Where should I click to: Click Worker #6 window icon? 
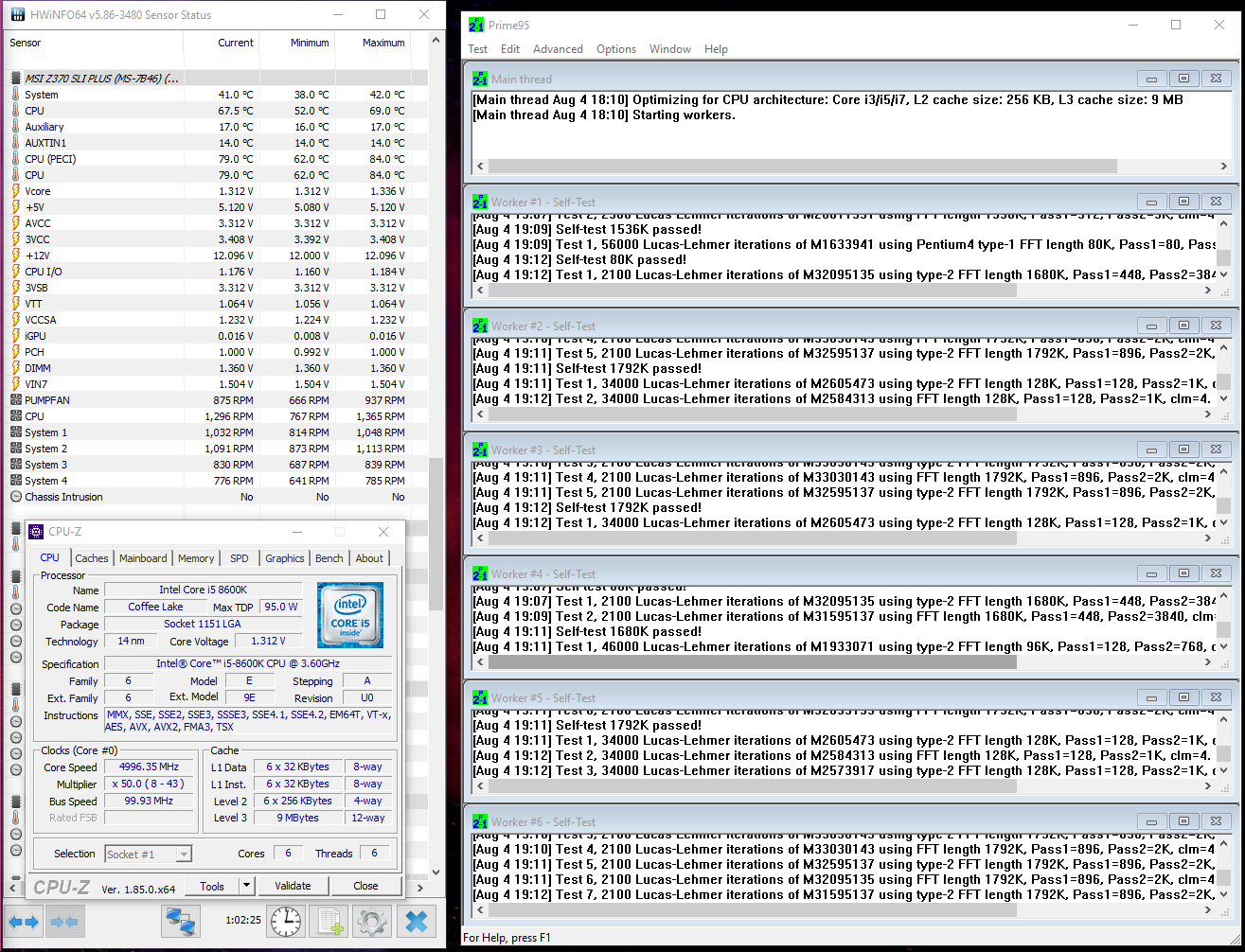click(480, 821)
